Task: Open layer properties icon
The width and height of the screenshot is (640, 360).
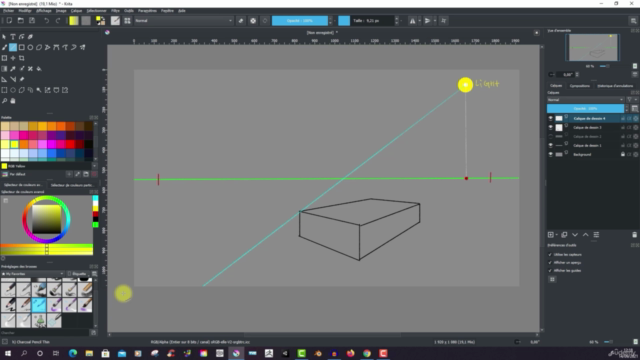Action: 596,235
